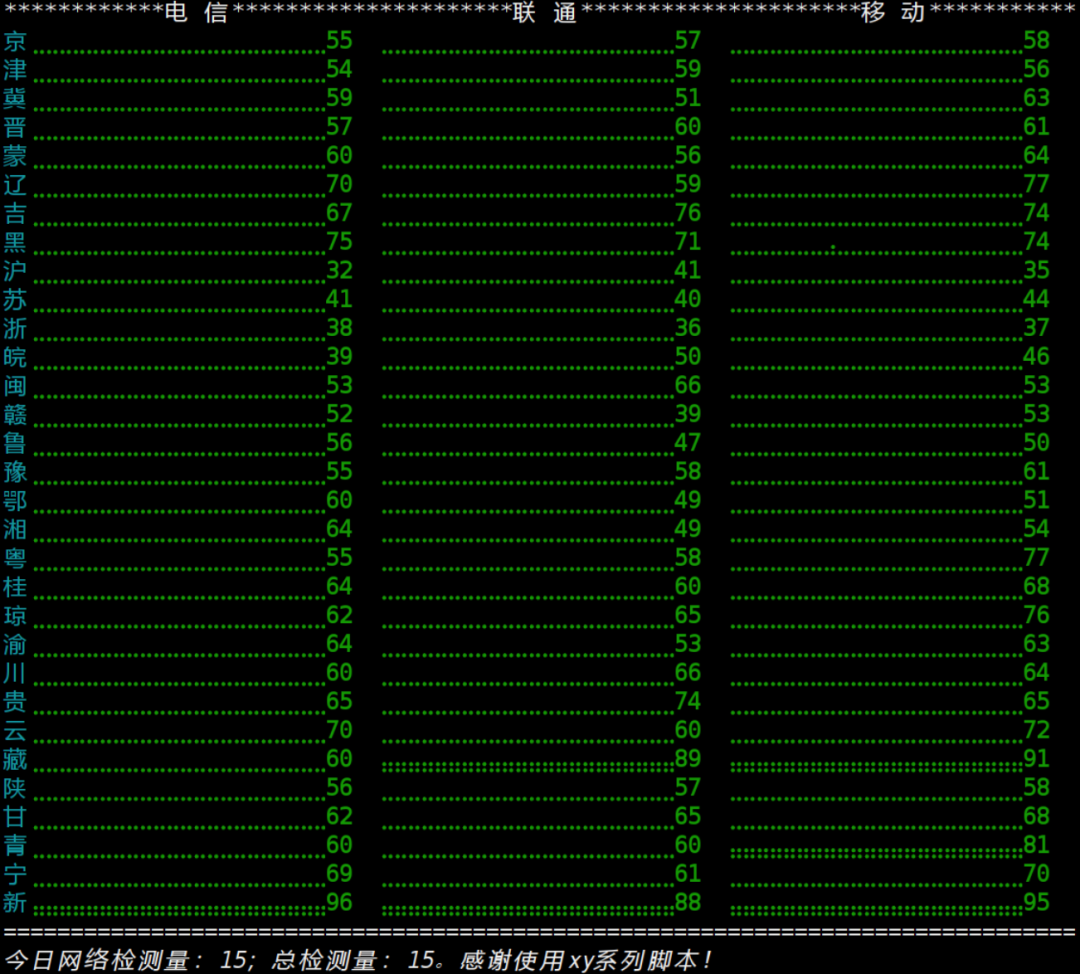Select the 粤 province row label
This screenshot has width=1080, height=974.
(15, 558)
